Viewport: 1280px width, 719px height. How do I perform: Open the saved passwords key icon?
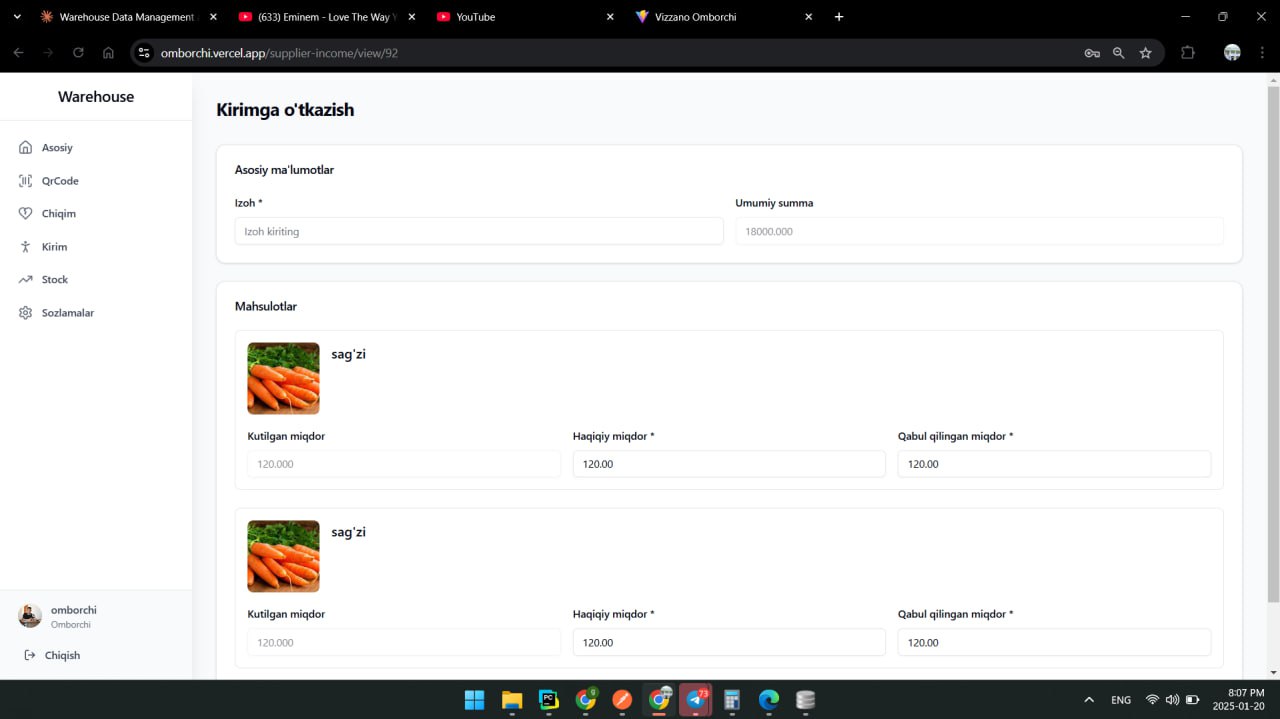(1092, 52)
